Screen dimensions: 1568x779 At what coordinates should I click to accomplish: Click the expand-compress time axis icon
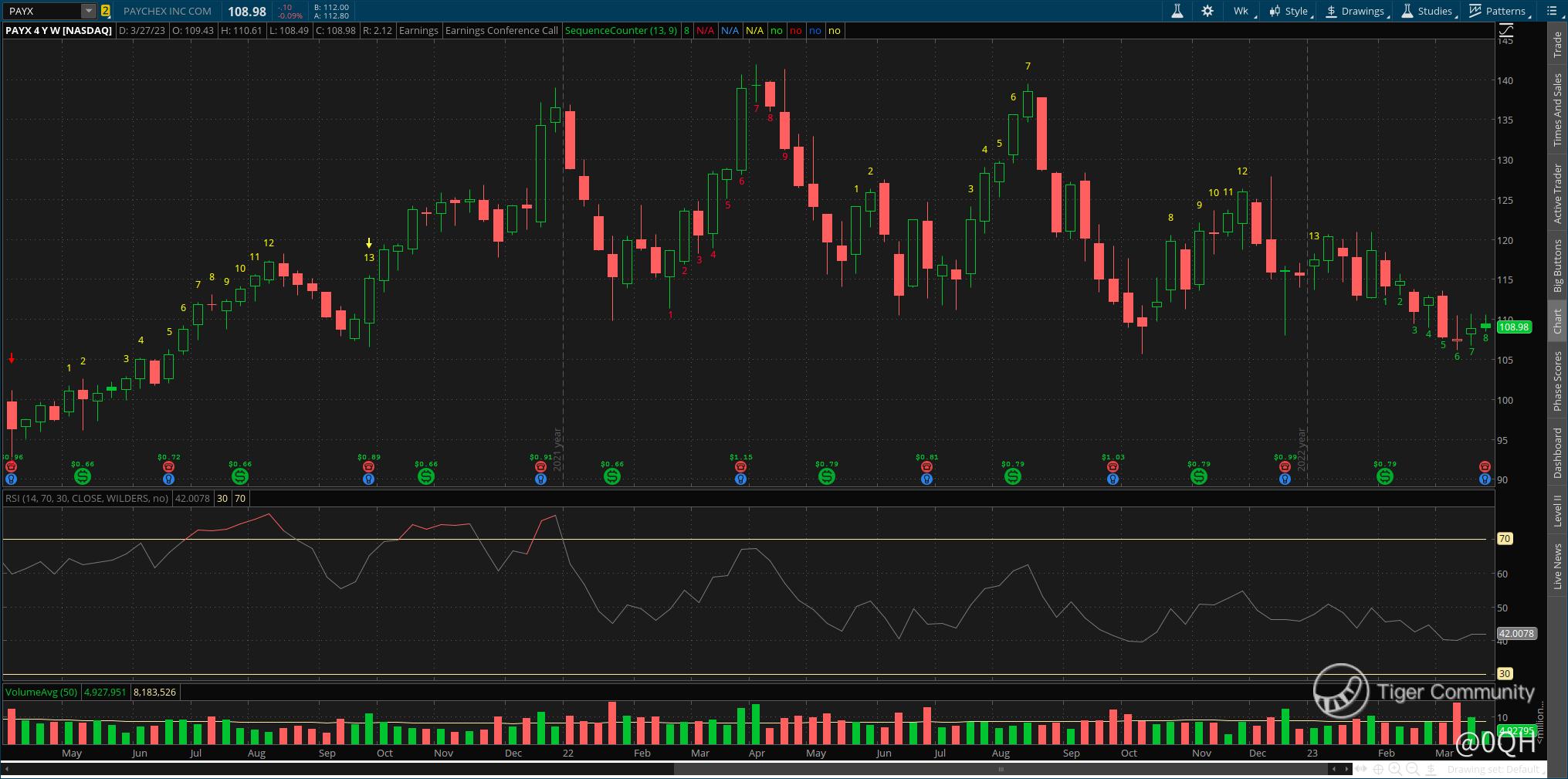[x=1361, y=769]
